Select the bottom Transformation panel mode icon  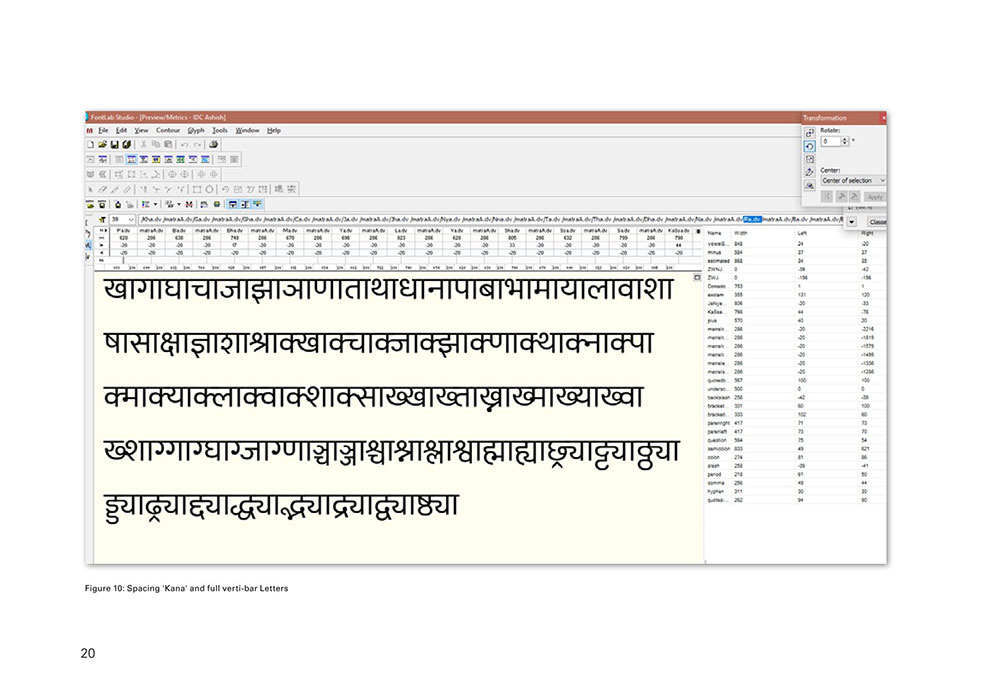[x=809, y=186]
